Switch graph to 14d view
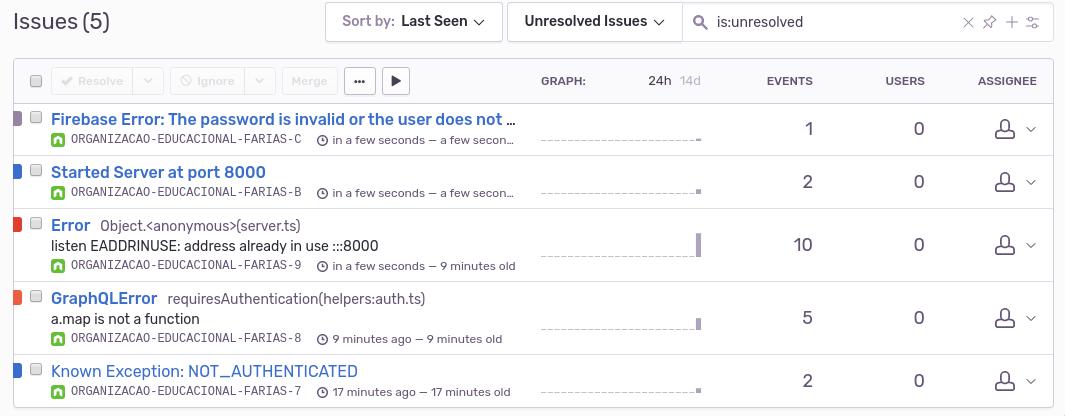This screenshot has height=416, width=1065. (690, 81)
